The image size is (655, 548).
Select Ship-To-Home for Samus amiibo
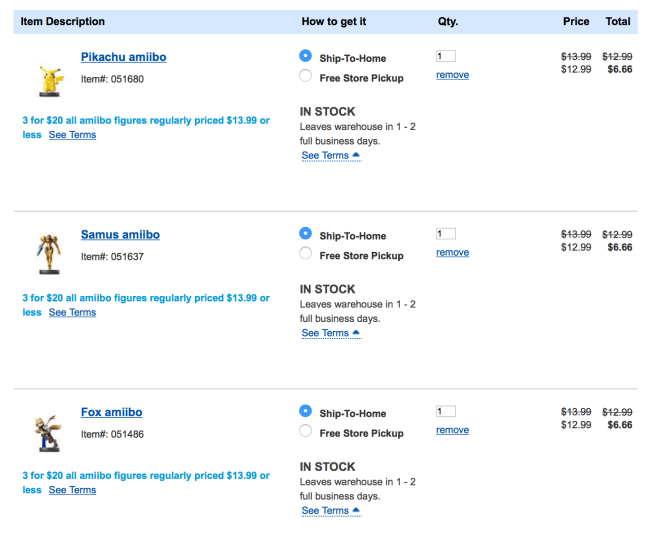tap(306, 234)
